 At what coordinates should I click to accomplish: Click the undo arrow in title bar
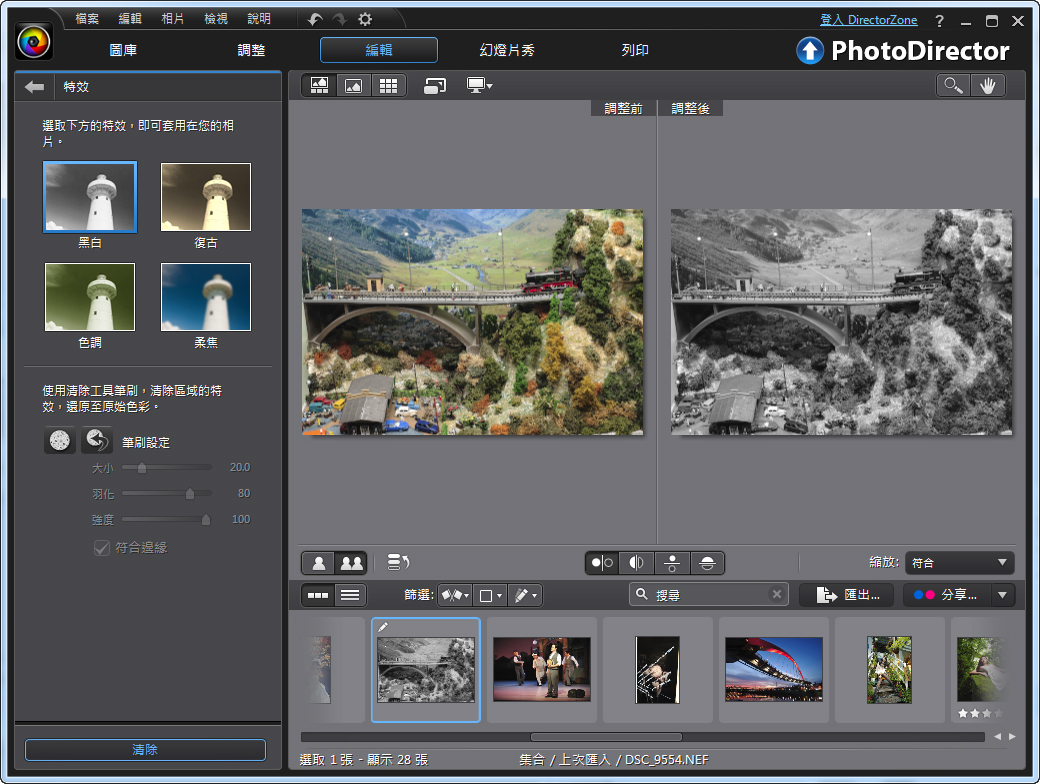315,19
